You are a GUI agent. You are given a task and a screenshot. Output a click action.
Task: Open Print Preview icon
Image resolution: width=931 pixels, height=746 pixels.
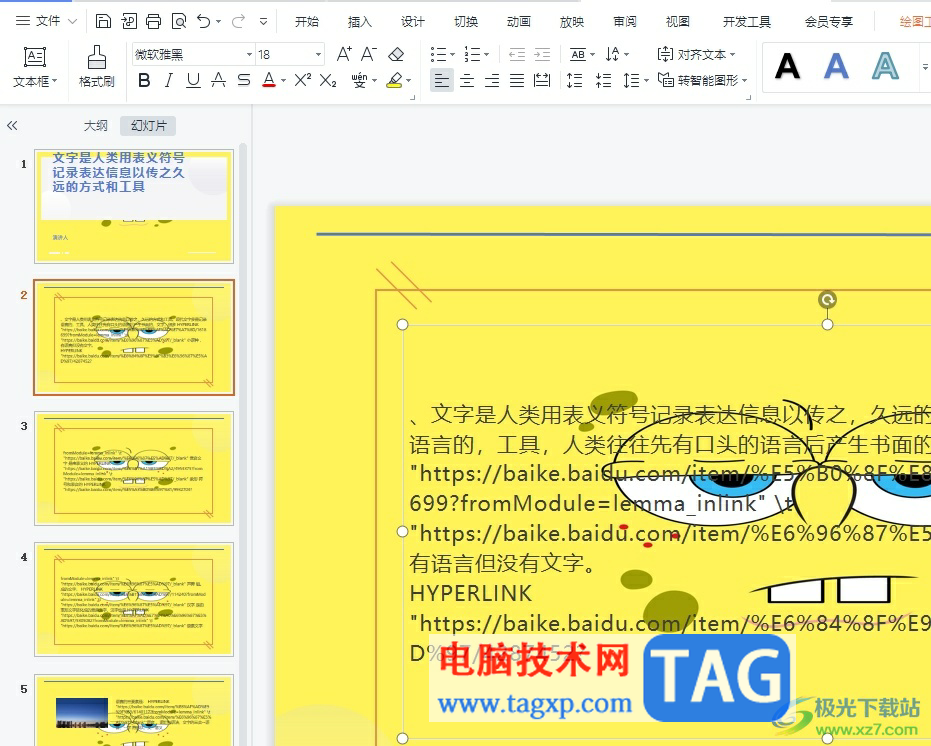click(x=179, y=21)
